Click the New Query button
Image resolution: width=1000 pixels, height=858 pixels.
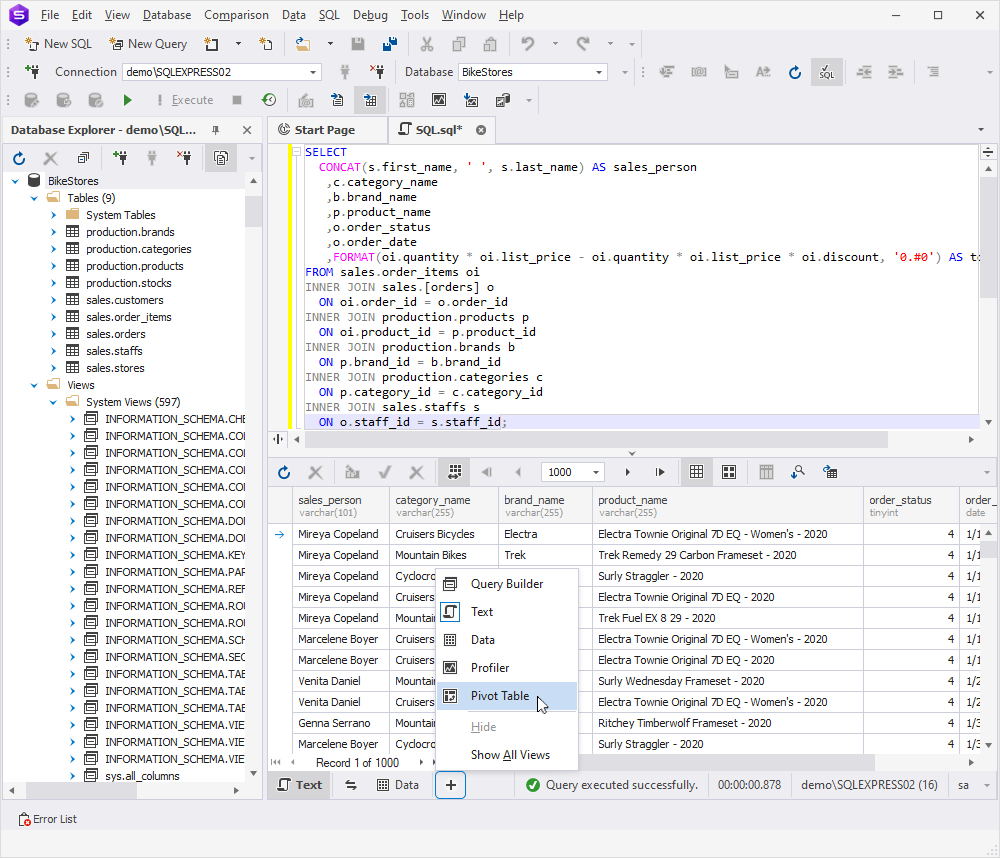[x=149, y=44]
